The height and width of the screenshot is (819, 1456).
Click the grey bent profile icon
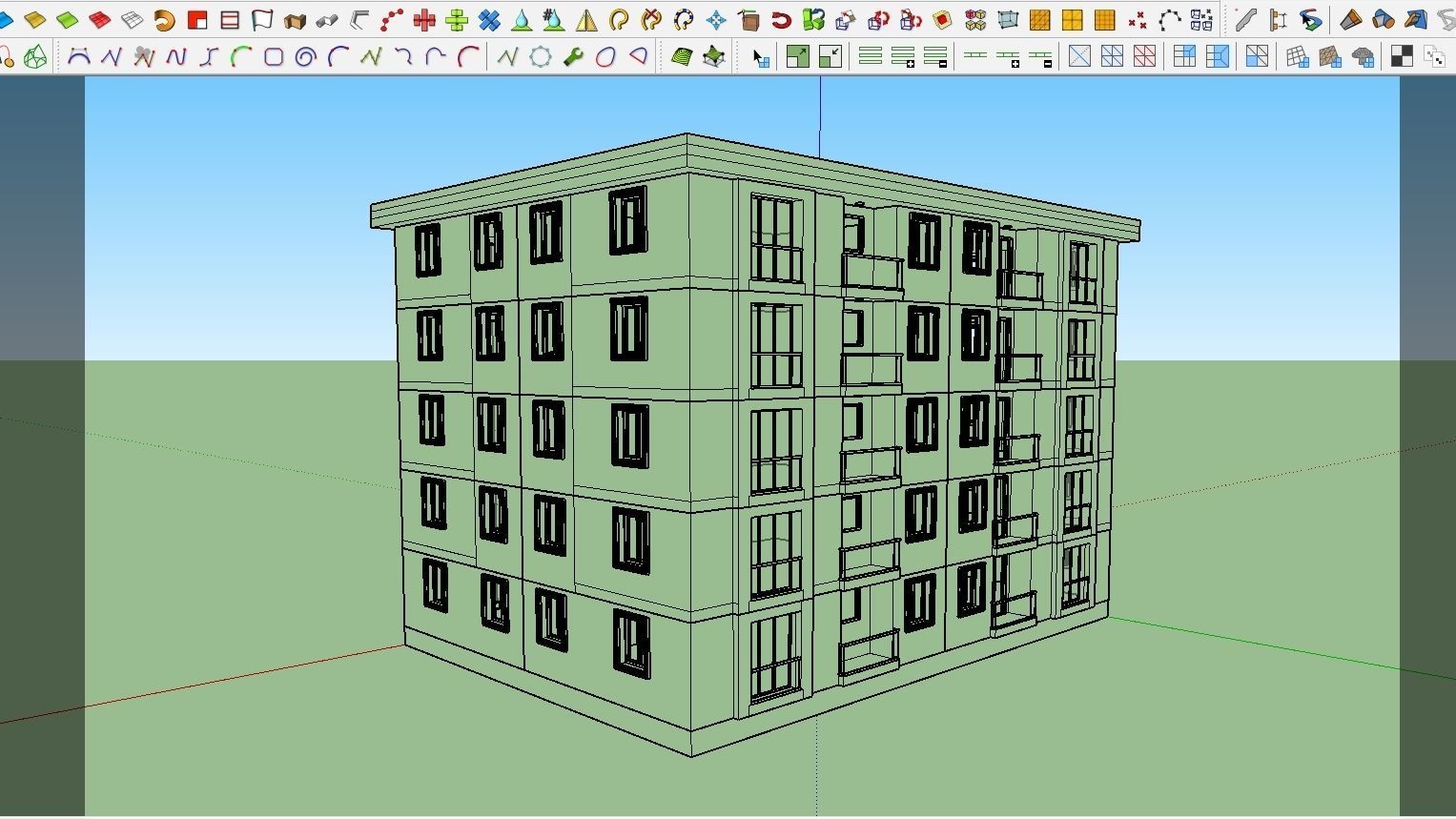[x=359, y=20]
